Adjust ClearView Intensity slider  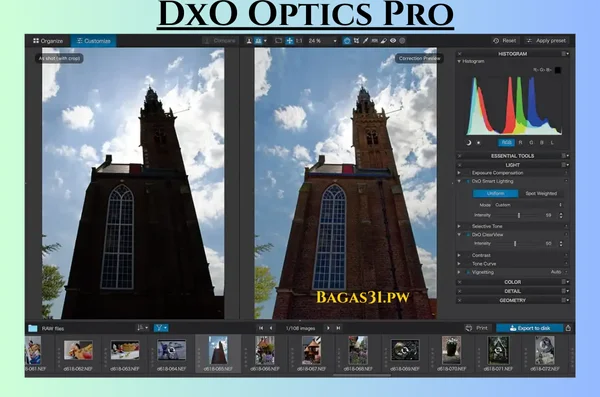(x=515, y=243)
